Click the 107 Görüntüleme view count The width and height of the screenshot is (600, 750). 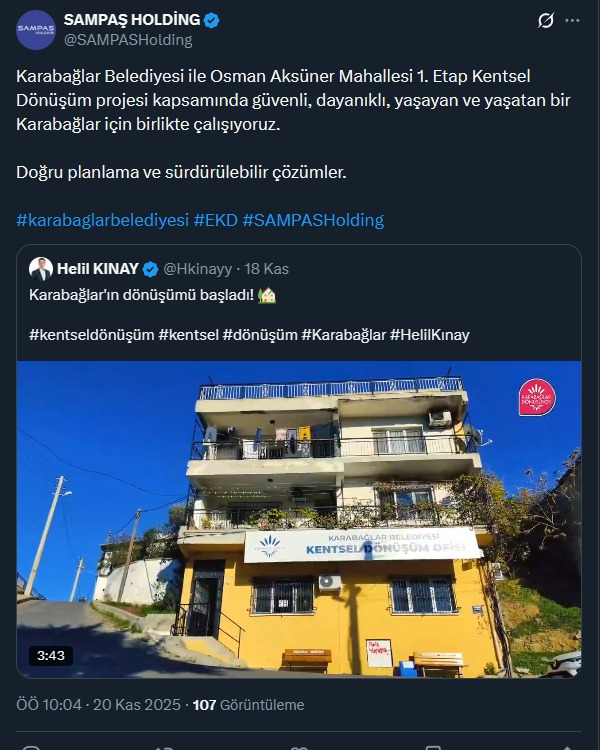click(248, 705)
